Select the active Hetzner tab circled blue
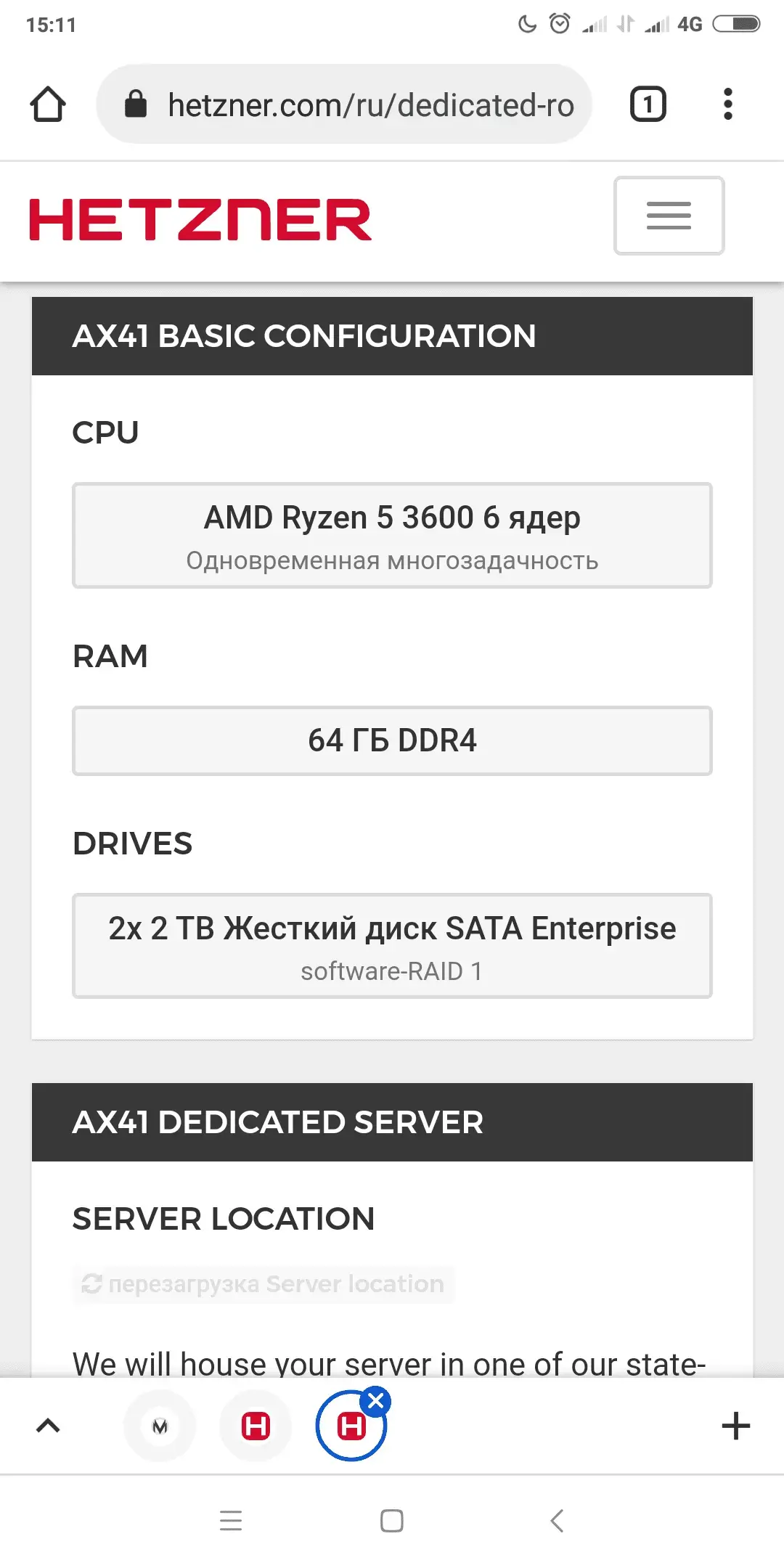The height and width of the screenshot is (1568, 784). point(351,1426)
